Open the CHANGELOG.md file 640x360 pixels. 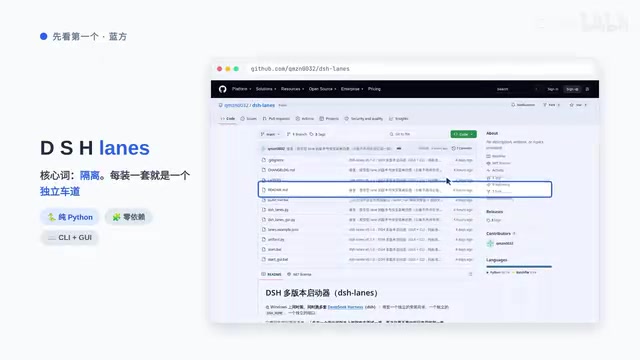pyautogui.click(x=281, y=170)
